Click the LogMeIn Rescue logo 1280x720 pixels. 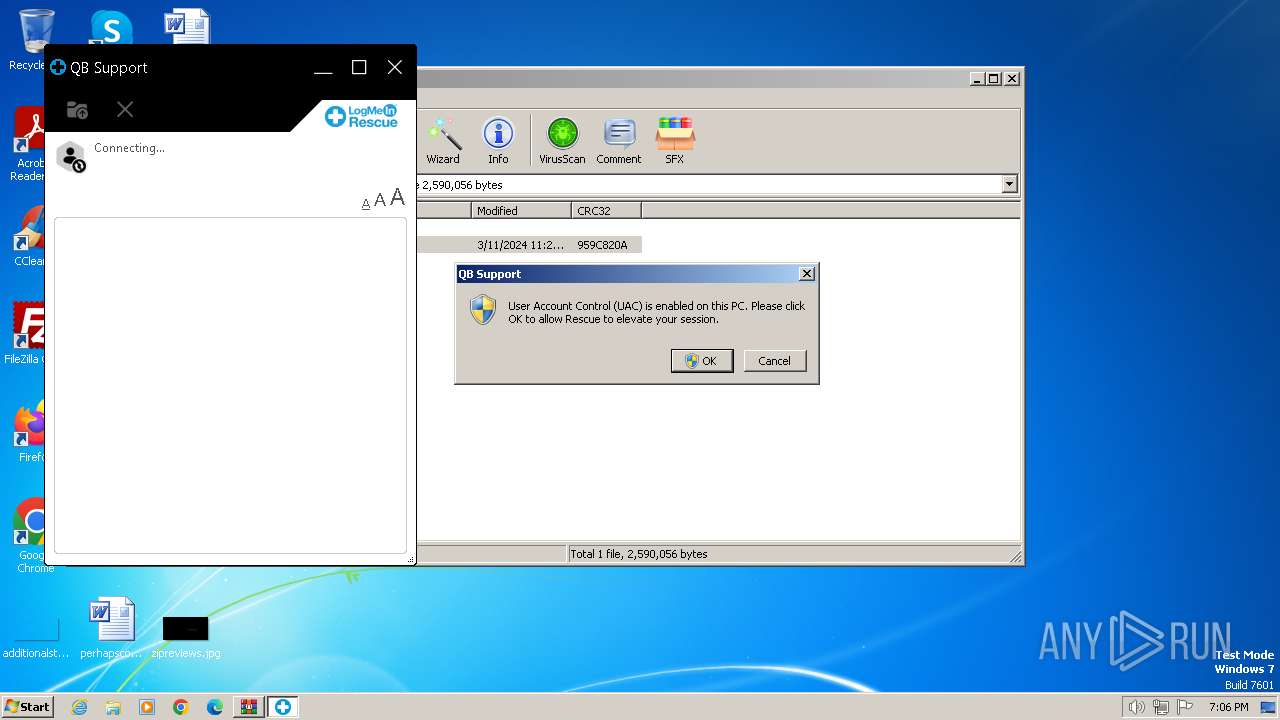pyautogui.click(x=361, y=116)
